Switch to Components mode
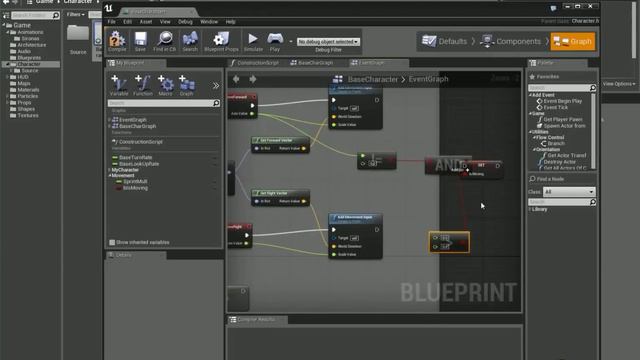 510,41
